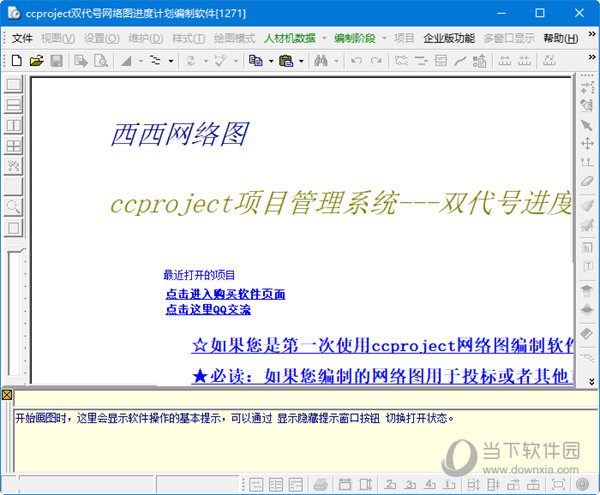Open dropdown arrow next to Paste icon
Viewport: 600px width, 495px height.
point(301,61)
